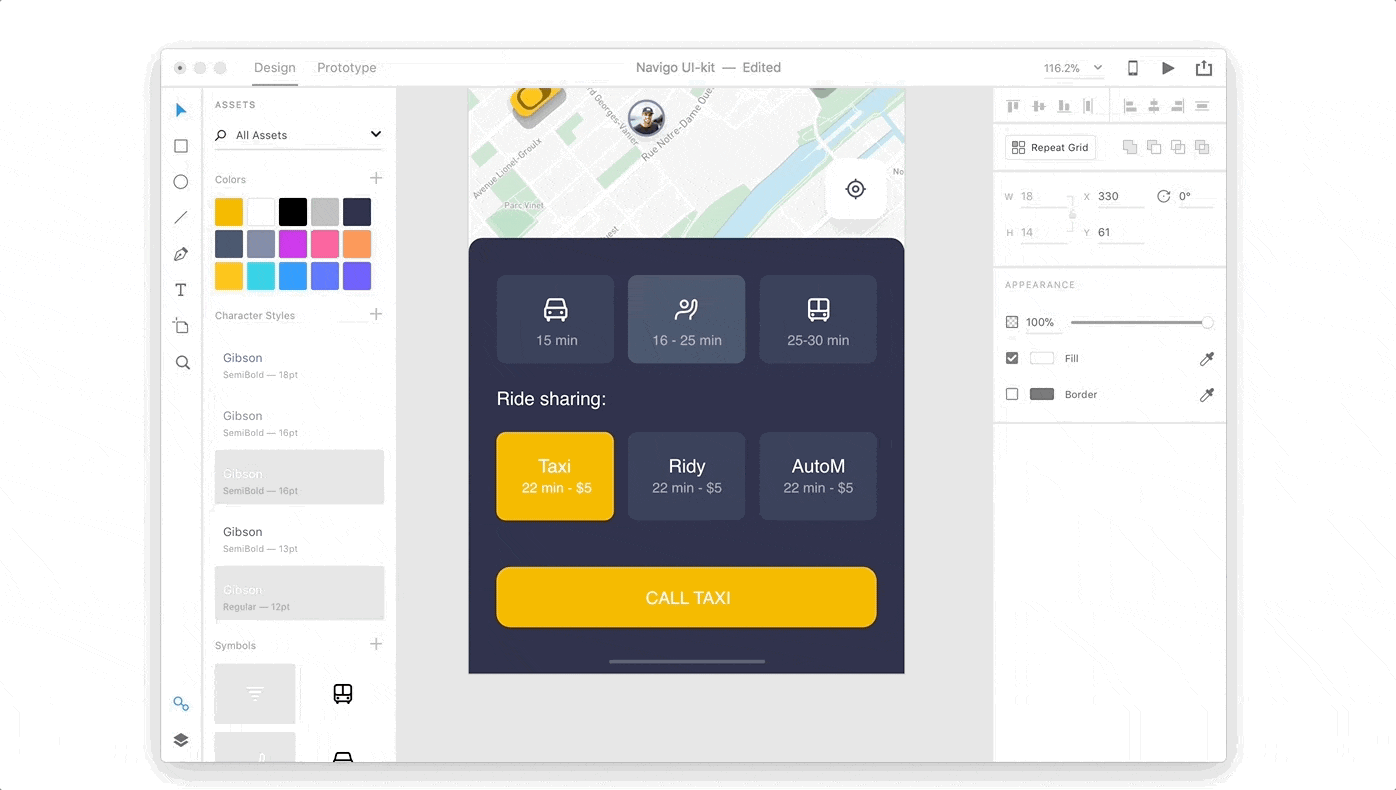
Task: Choose the 16 - 25 min route option
Action: tap(686, 319)
